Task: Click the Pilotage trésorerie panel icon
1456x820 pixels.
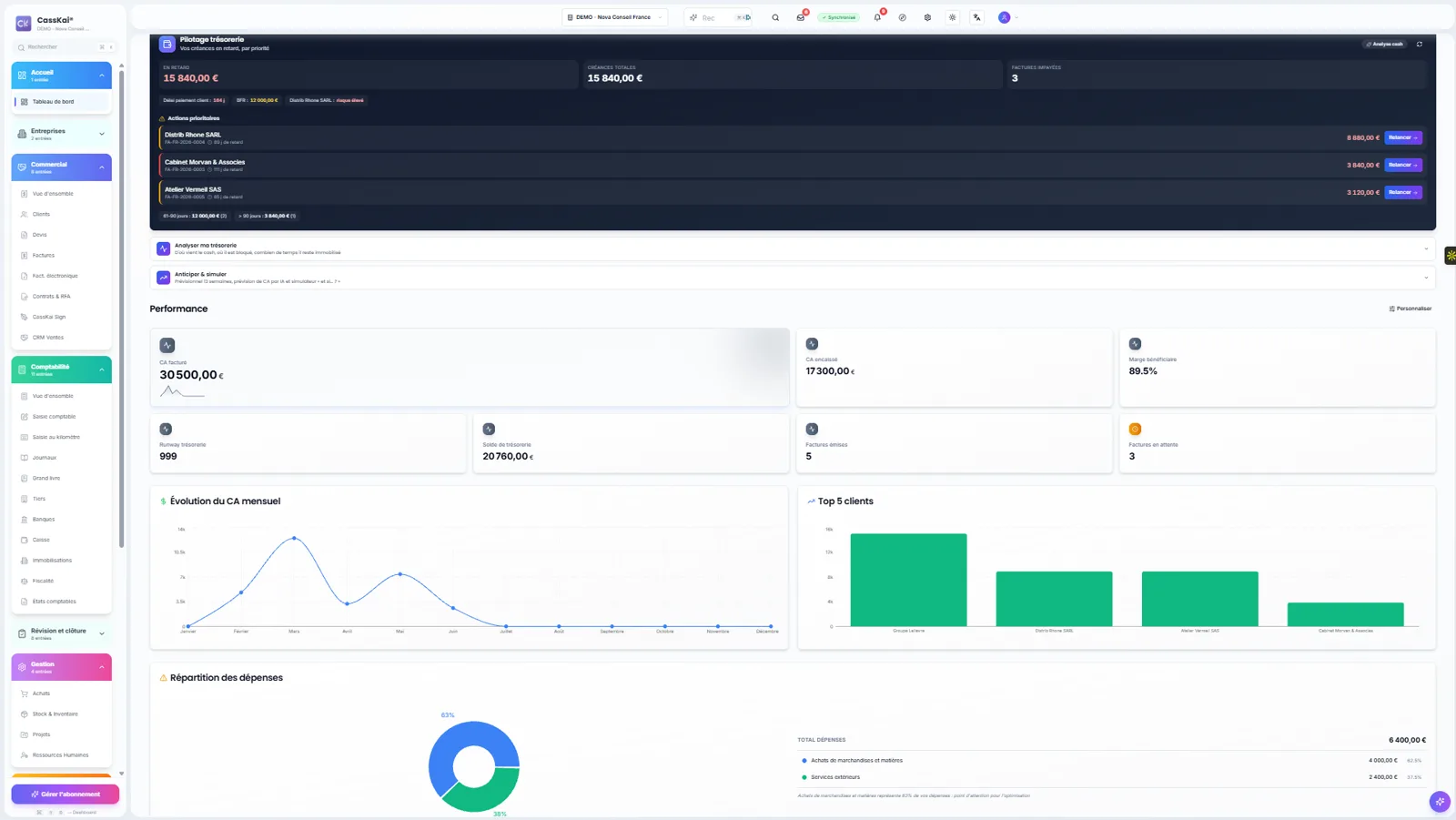Action: [167, 44]
